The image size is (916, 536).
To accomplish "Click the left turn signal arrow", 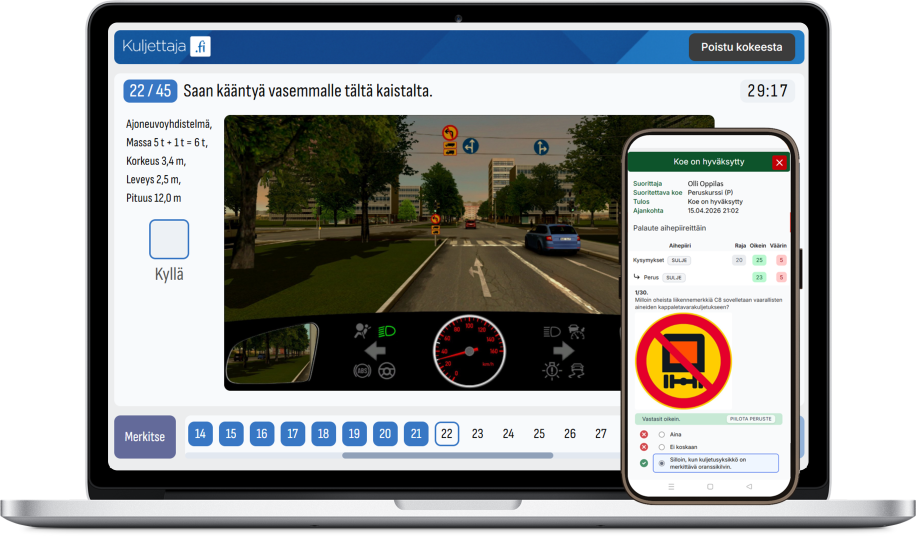I will point(376,351).
